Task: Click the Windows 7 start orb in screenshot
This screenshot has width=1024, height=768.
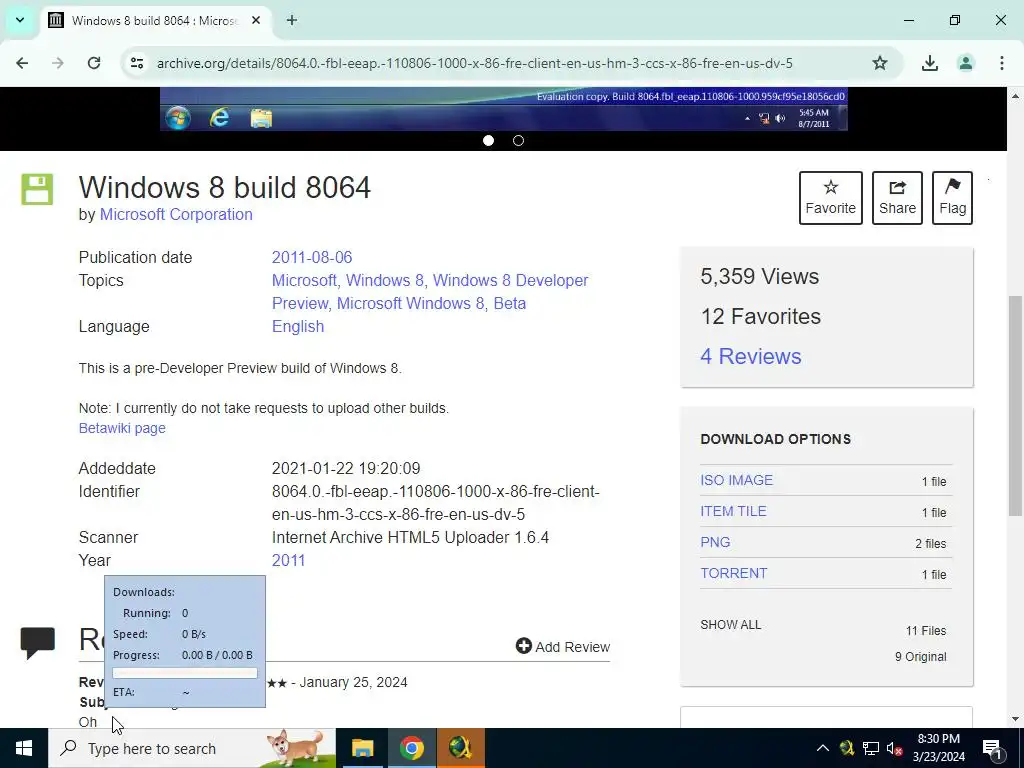Action: (178, 118)
